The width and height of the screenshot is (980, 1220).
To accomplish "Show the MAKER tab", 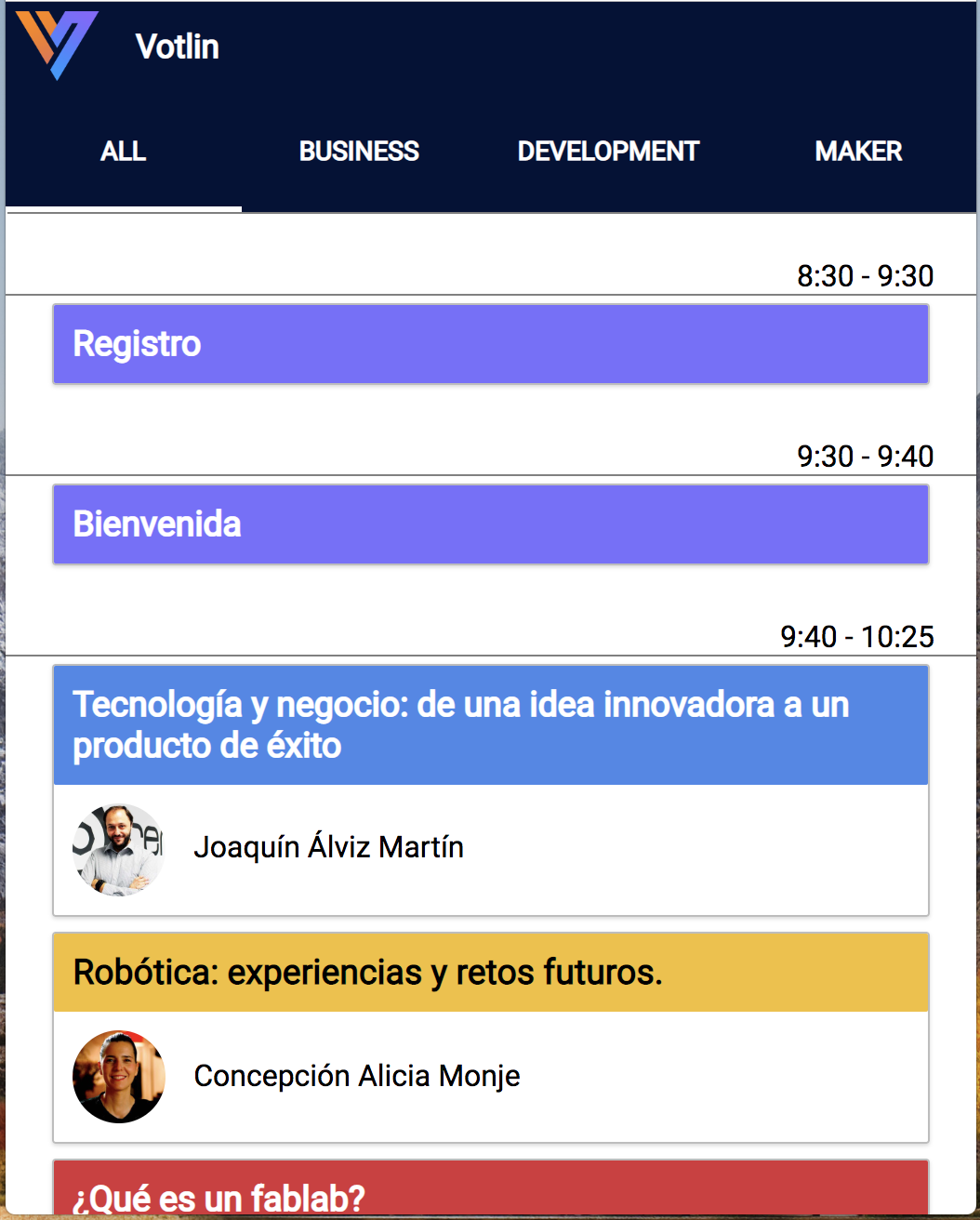I will (858, 152).
